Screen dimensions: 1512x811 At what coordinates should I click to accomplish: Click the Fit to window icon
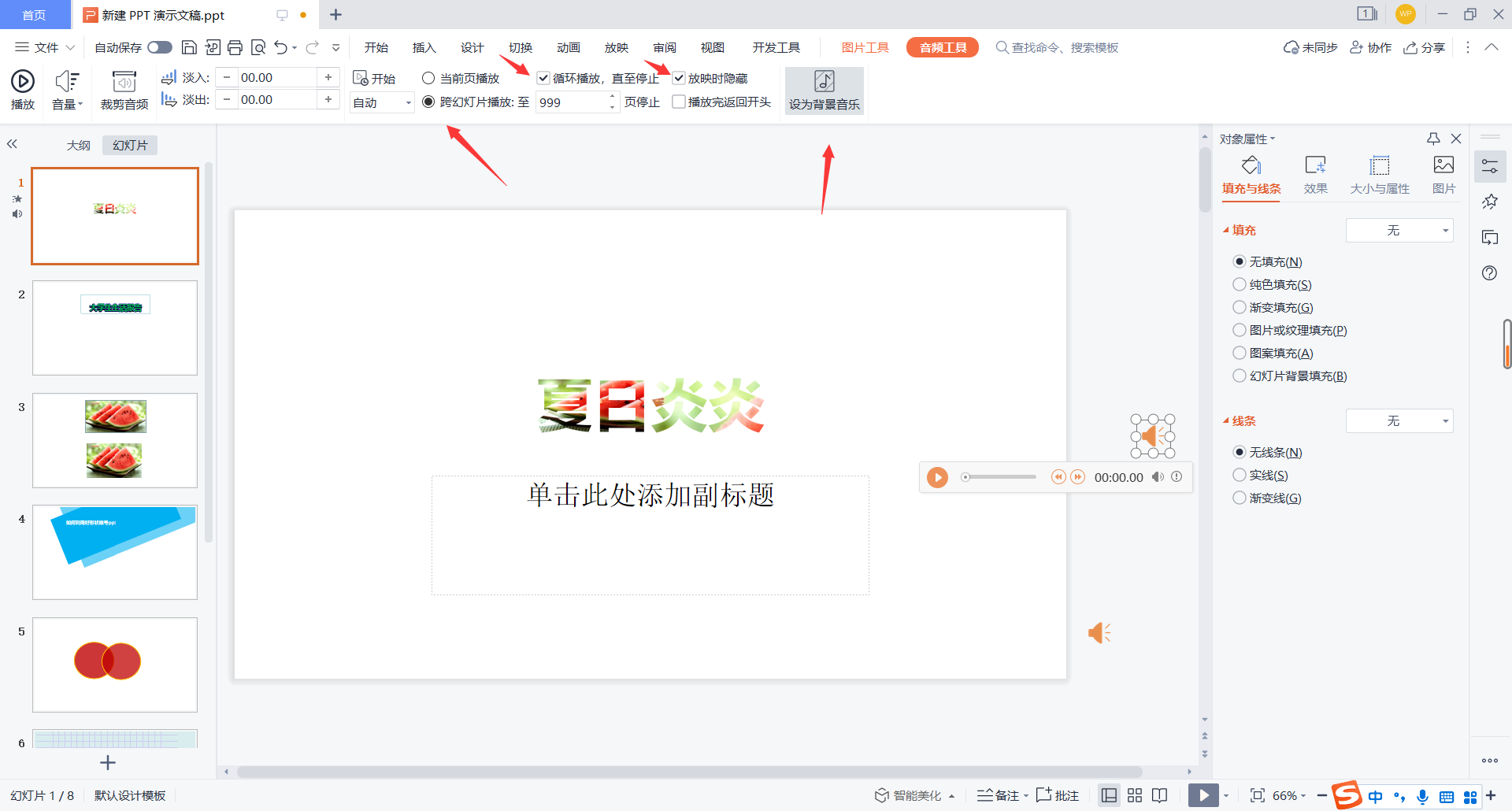click(1258, 795)
